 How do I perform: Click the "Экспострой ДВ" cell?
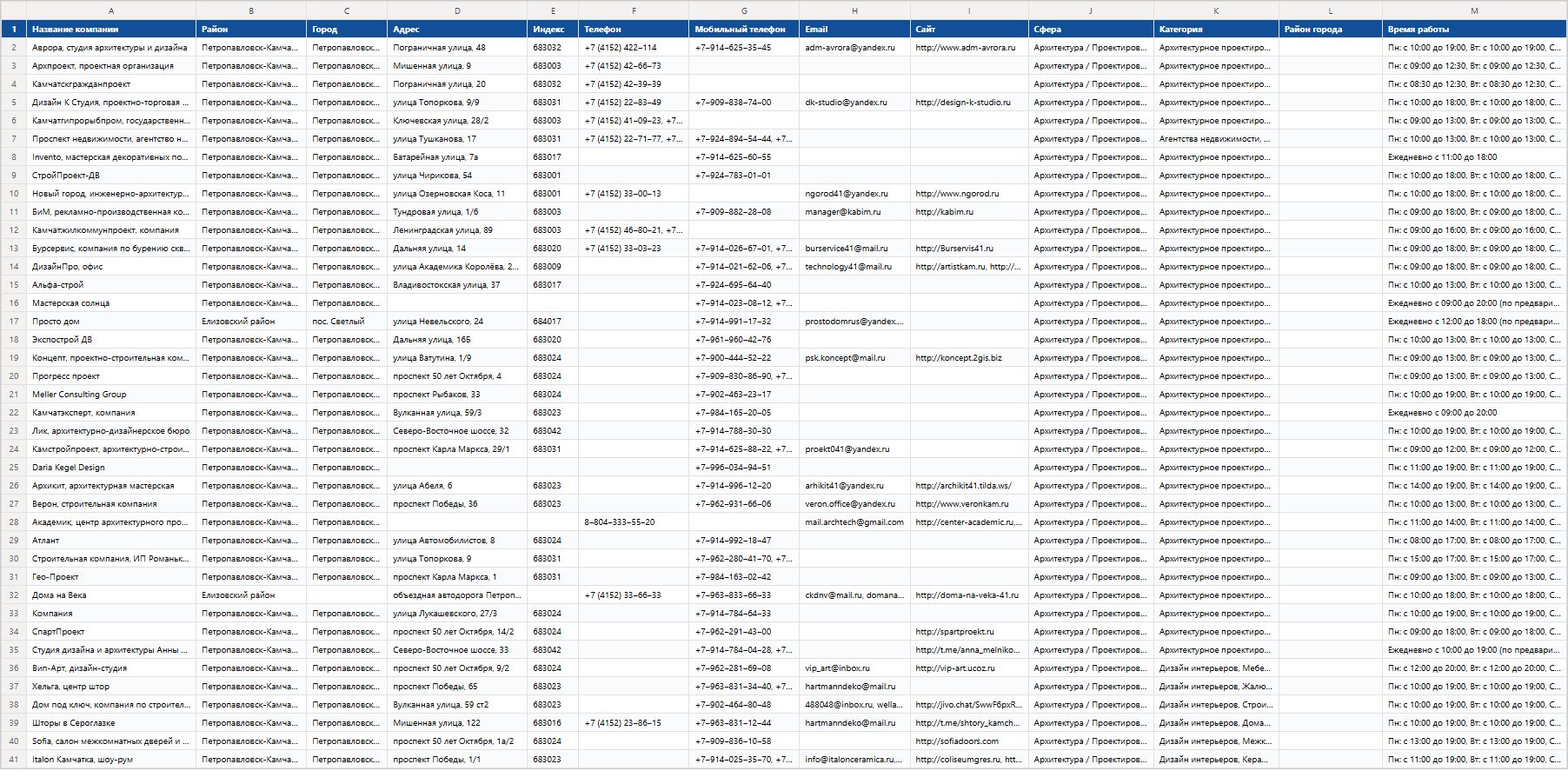(x=111, y=339)
